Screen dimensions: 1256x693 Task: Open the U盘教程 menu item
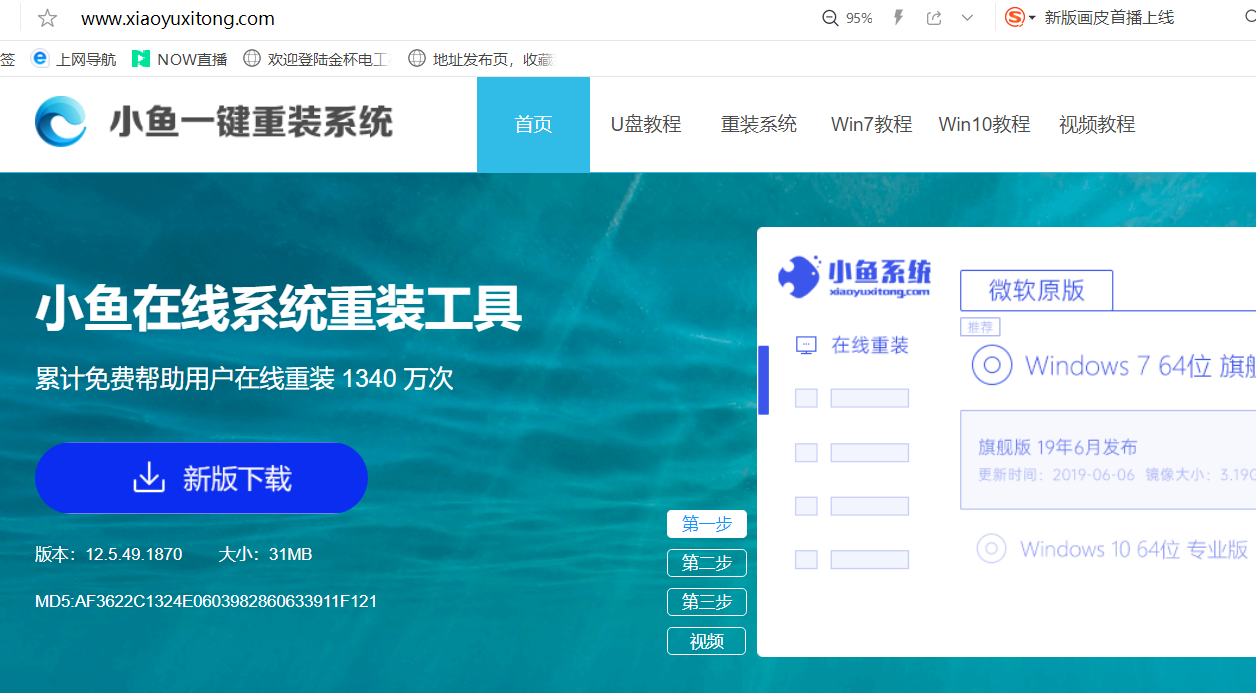pyautogui.click(x=646, y=125)
